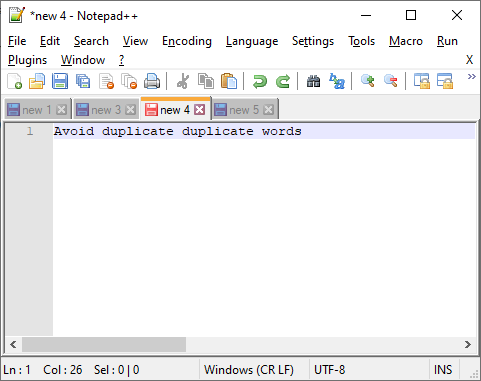Open the Macro menu
Screen dimensions: 481x381
click(406, 41)
